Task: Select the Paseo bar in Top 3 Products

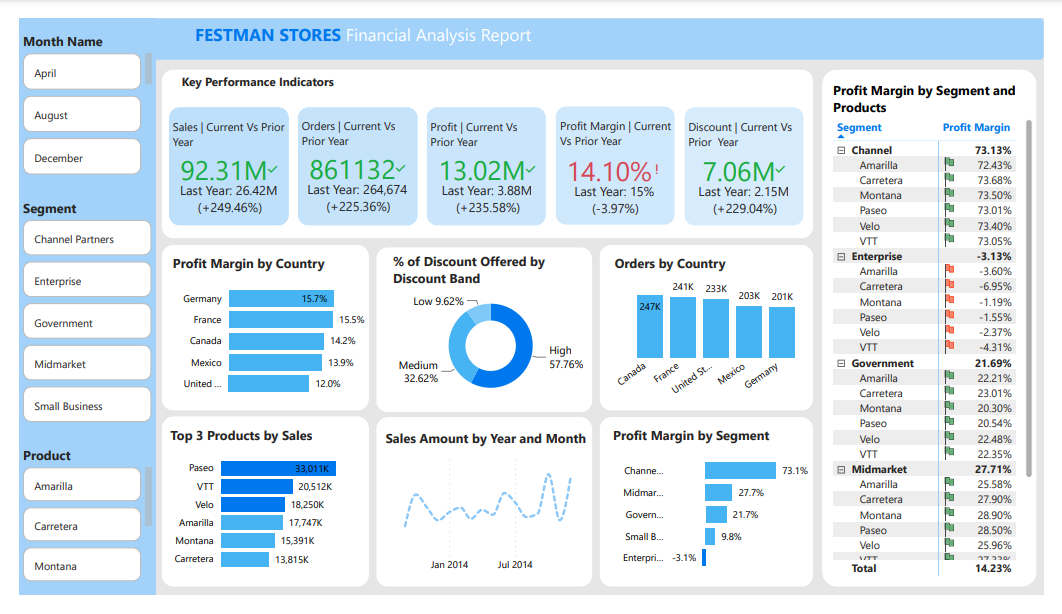Action: tap(278, 468)
